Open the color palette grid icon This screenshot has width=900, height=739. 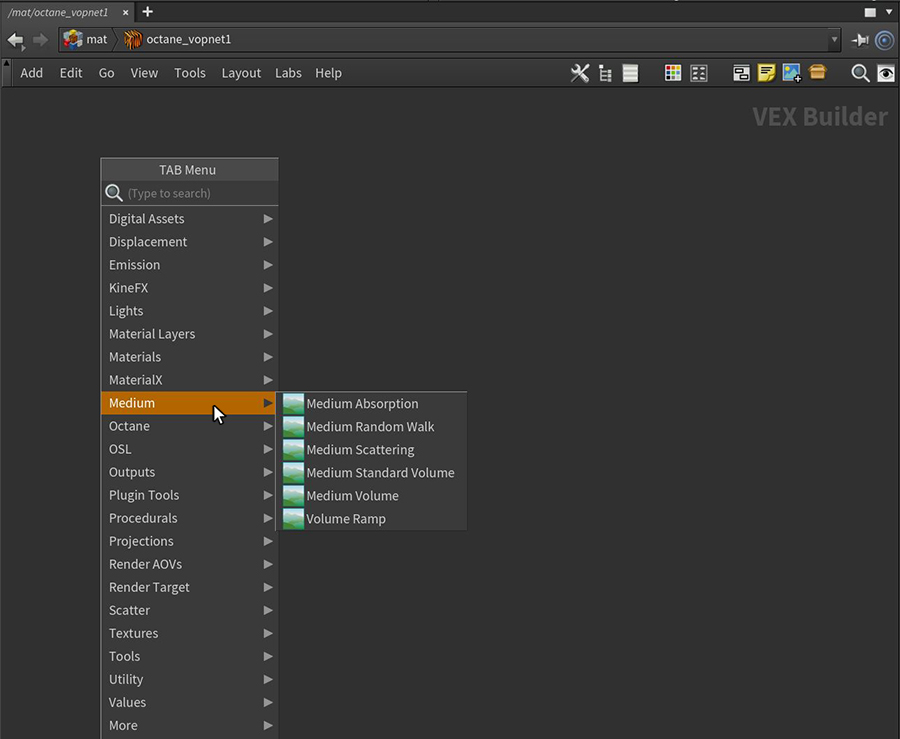(673, 73)
